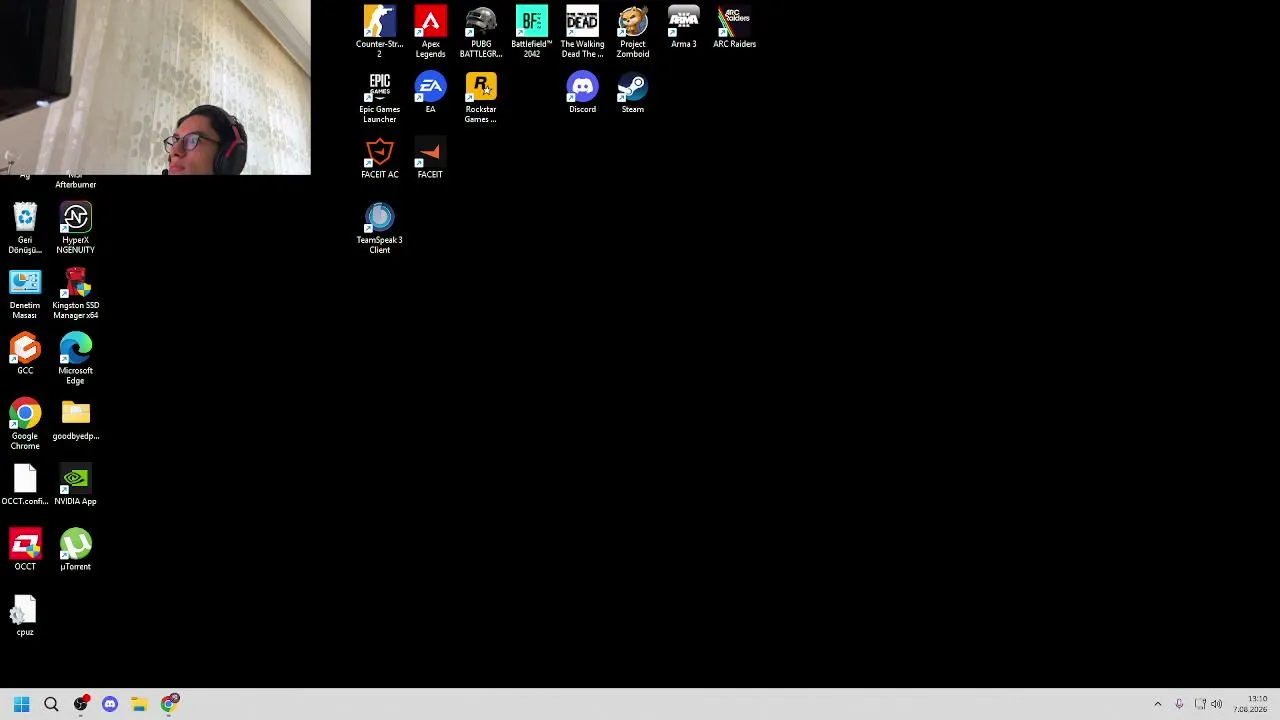The width and height of the screenshot is (1280, 720).
Task: Select the Denetim Masası icon
Action: pos(25,293)
